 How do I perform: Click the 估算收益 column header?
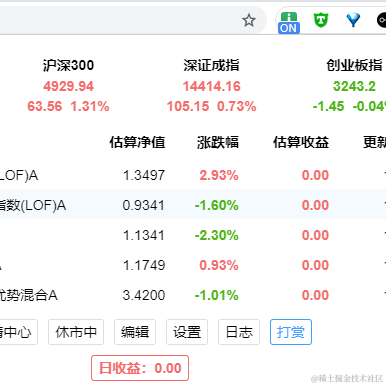click(301, 142)
